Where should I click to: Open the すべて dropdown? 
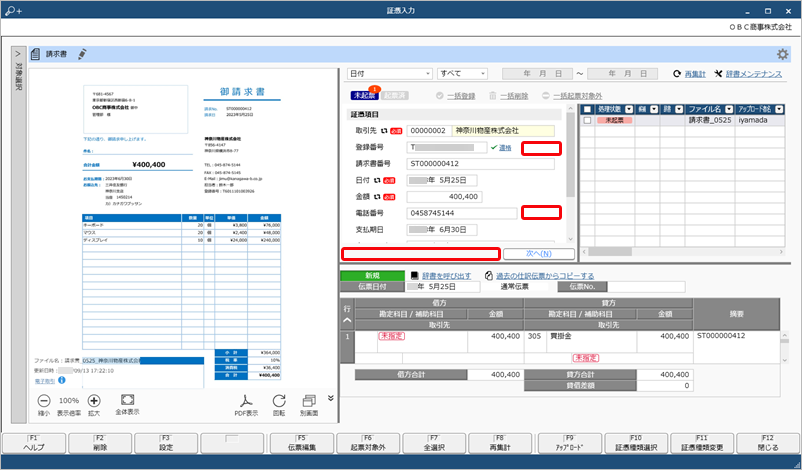pyautogui.click(x=462, y=74)
